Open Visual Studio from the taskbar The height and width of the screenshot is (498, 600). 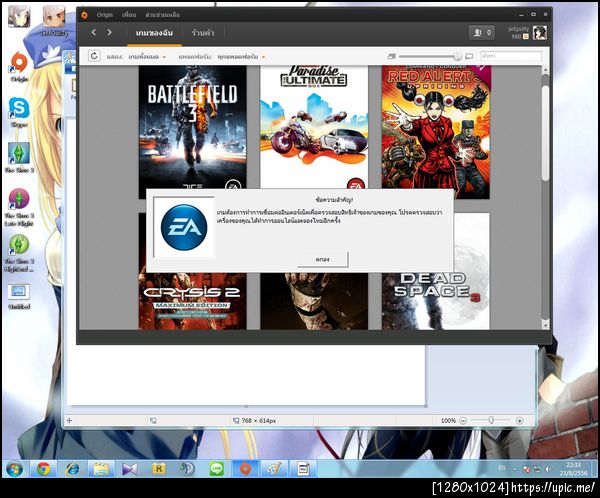point(130,469)
